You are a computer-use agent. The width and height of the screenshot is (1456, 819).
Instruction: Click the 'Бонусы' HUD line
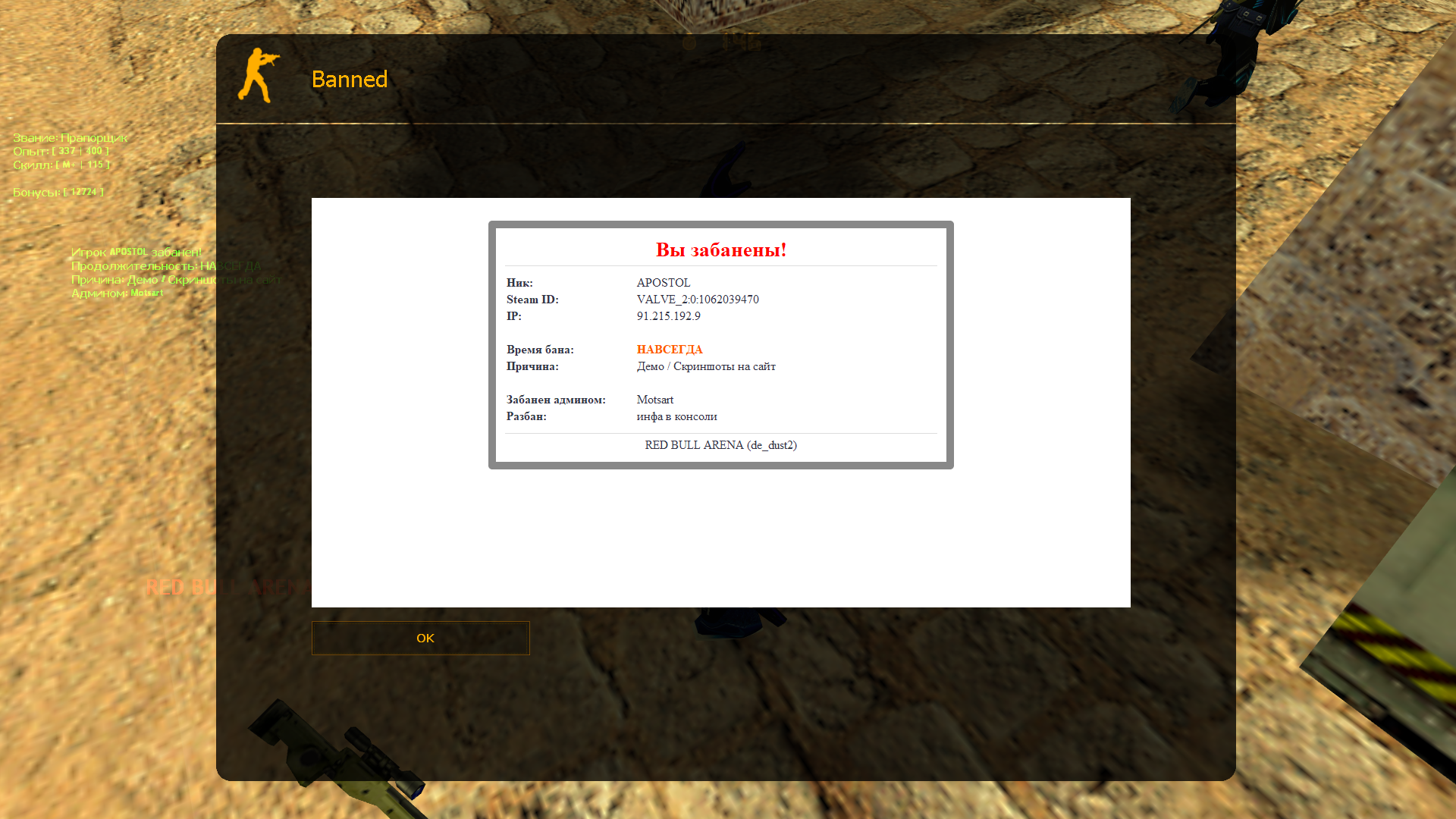58,192
